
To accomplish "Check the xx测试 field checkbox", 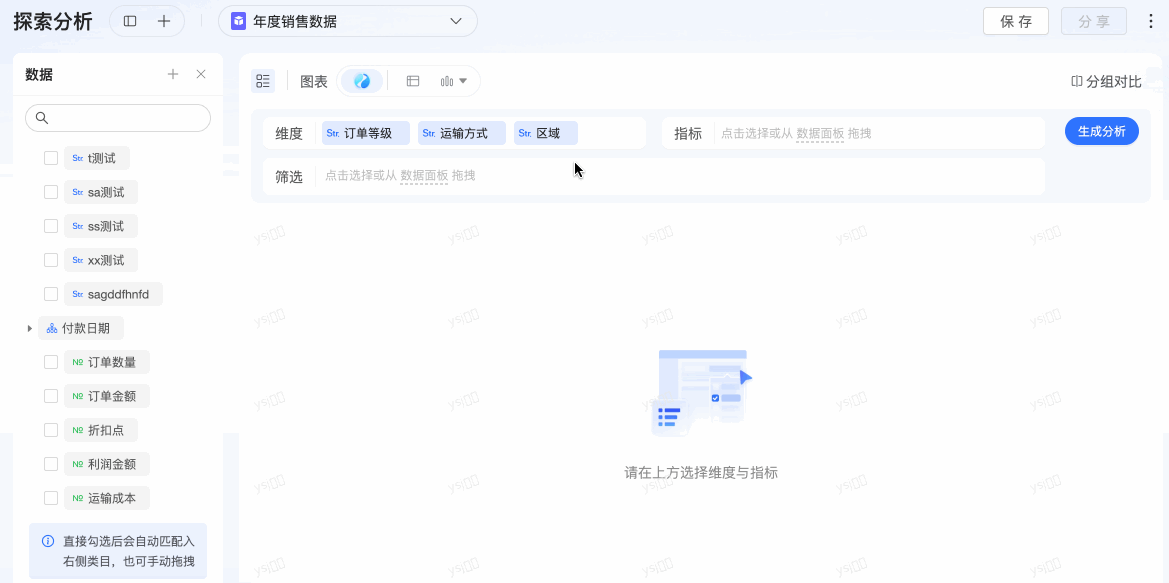I will 51,260.
